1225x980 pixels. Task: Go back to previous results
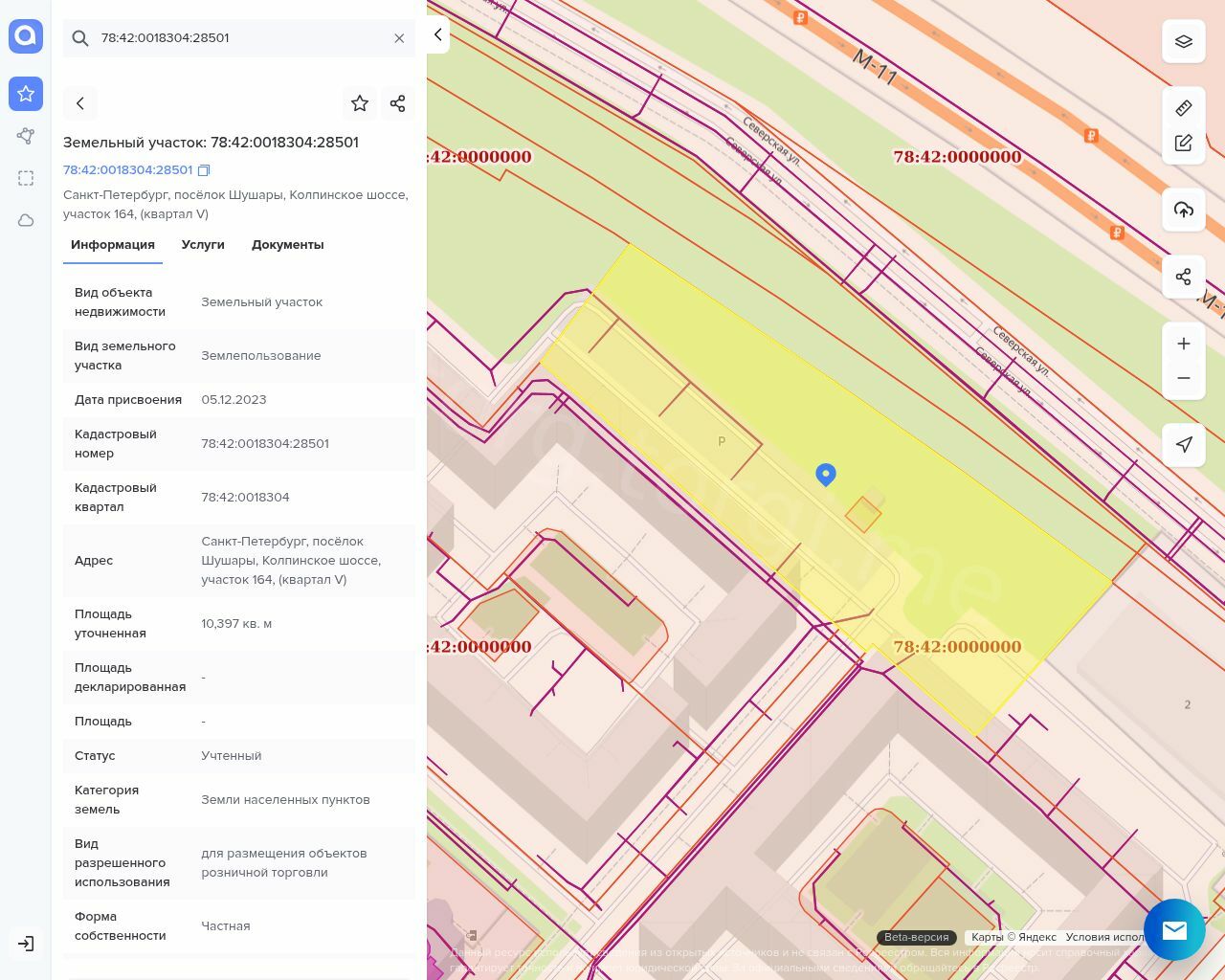click(x=80, y=103)
